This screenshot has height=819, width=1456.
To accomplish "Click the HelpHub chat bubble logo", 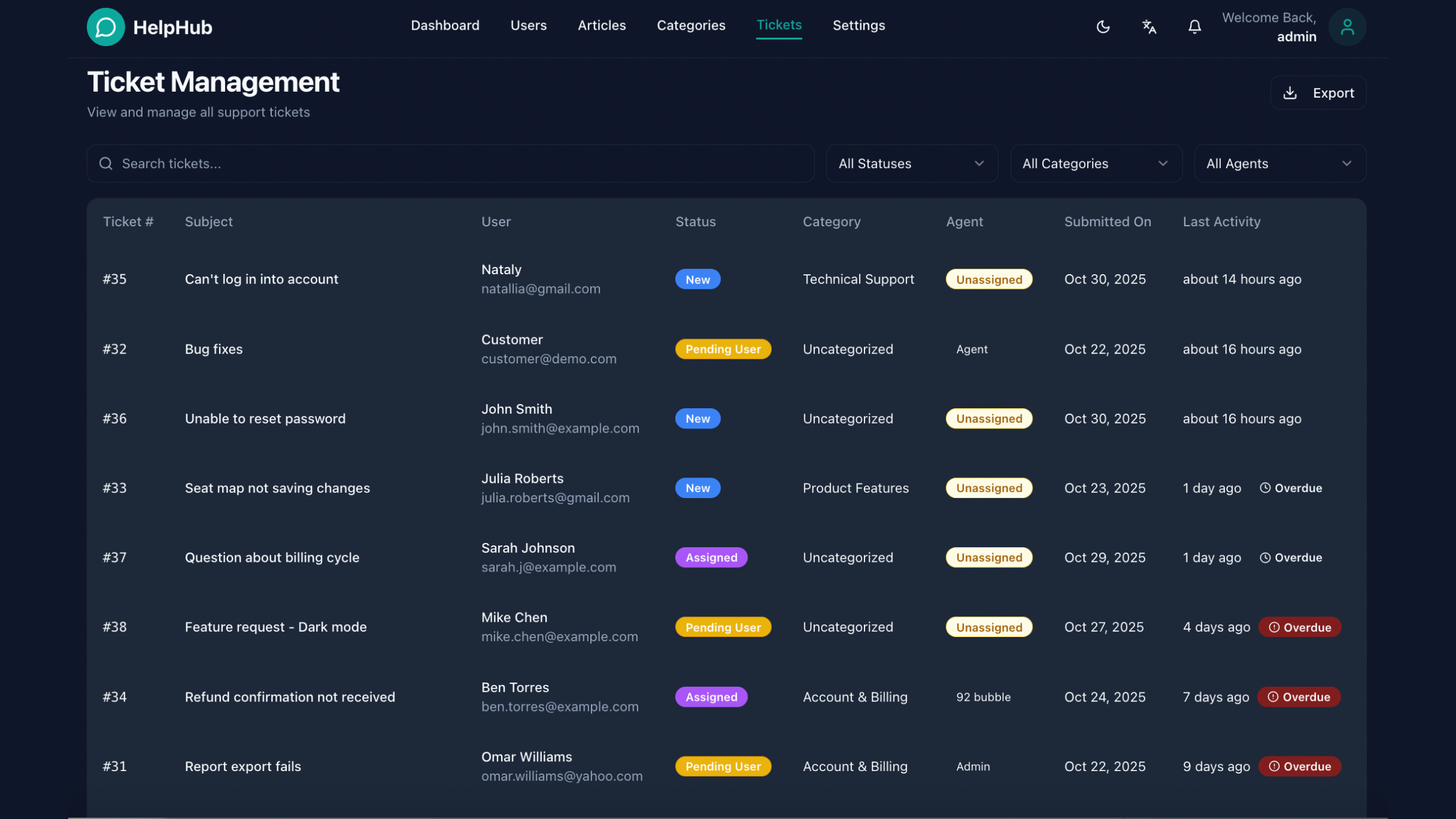I will pos(106,27).
